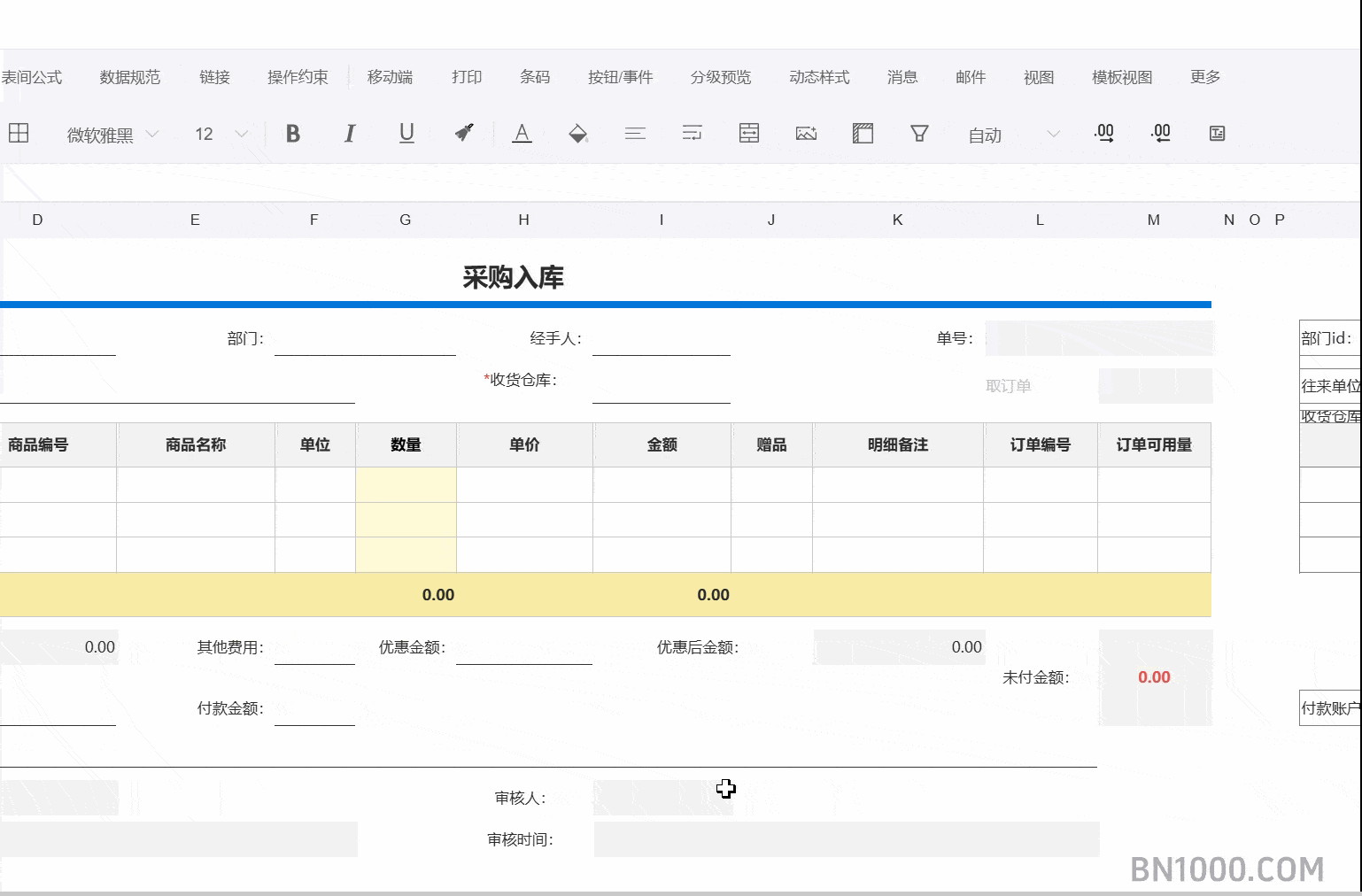Image resolution: width=1362 pixels, height=896 pixels.
Task: Select the 金额 header cell
Action: pyautogui.click(x=662, y=444)
